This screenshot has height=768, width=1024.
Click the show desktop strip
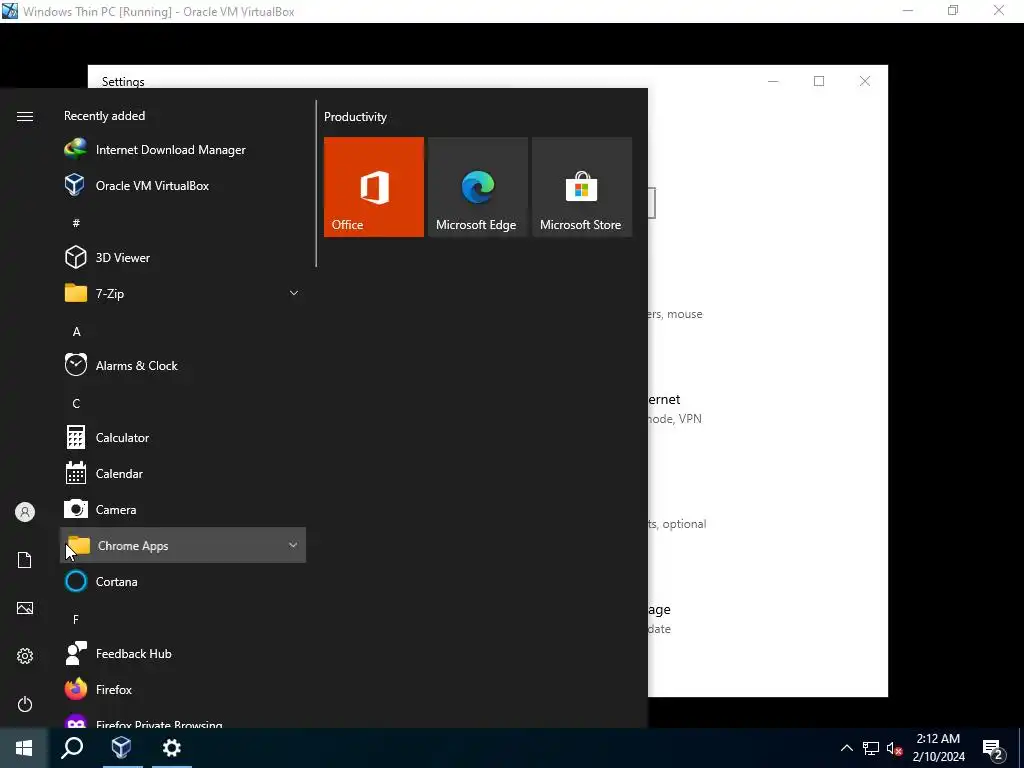coord(1021,748)
